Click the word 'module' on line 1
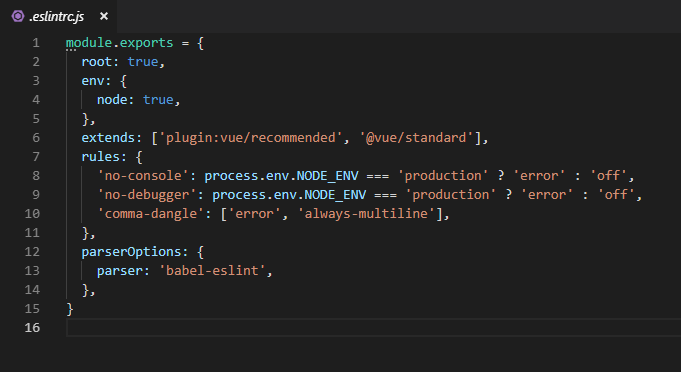Screen dimensions: 681x372 [89, 43]
